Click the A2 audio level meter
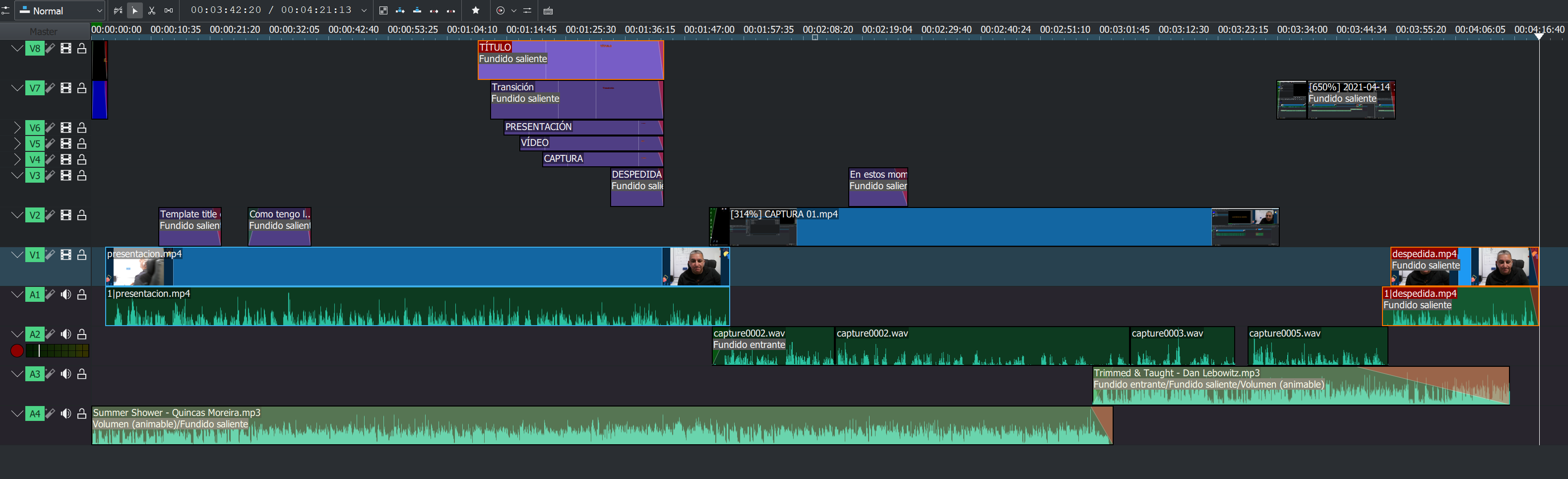 (x=57, y=350)
